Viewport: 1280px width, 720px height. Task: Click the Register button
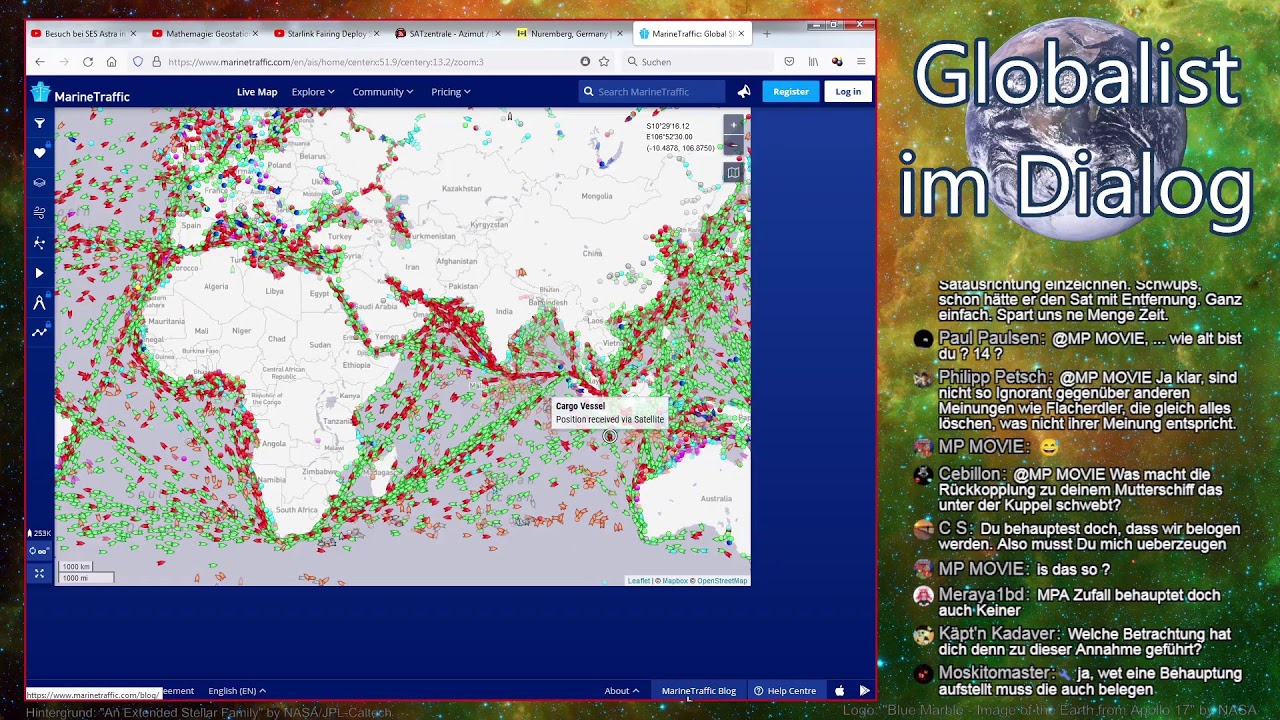pos(791,92)
